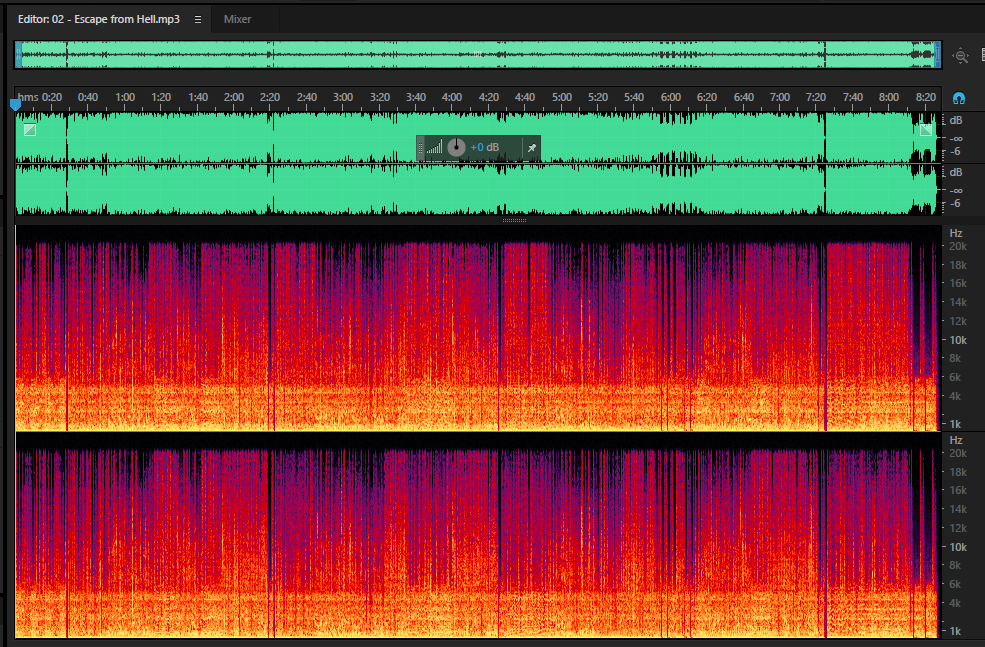
Task: Click the HUD amplitude adjust knob
Action: [x=456, y=148]
